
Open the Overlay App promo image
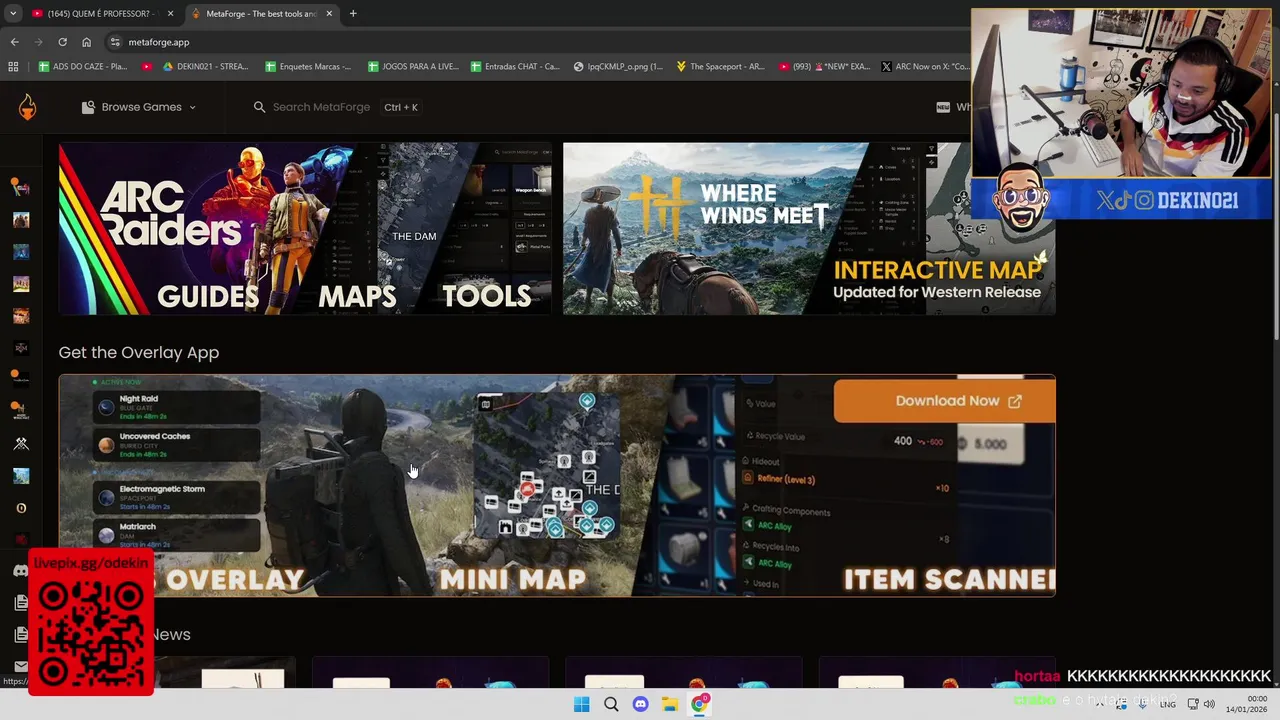[x=557, y=486]
